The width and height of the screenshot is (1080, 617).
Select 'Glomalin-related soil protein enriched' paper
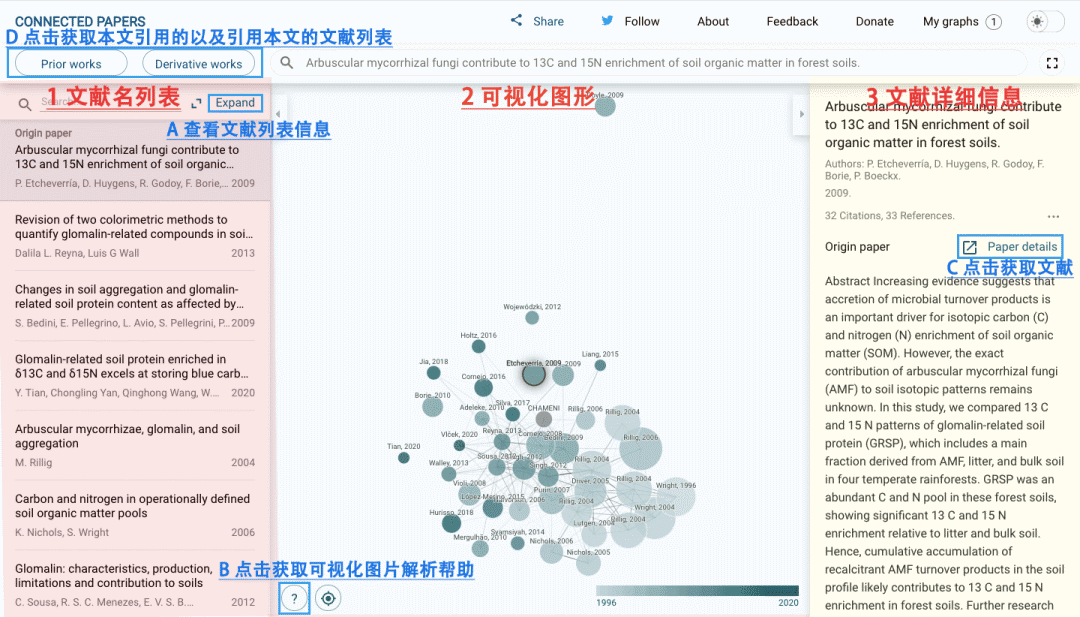(x=135, y=376)
